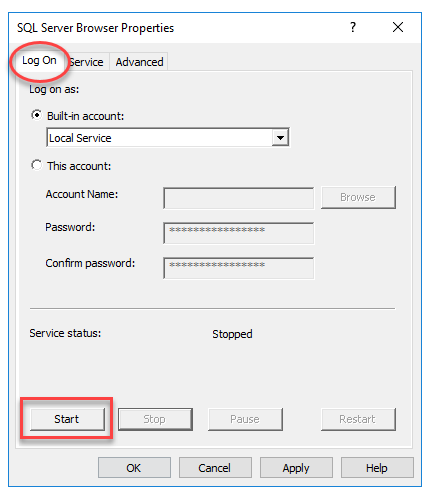Switch to the Log On tab

[39, 61]
